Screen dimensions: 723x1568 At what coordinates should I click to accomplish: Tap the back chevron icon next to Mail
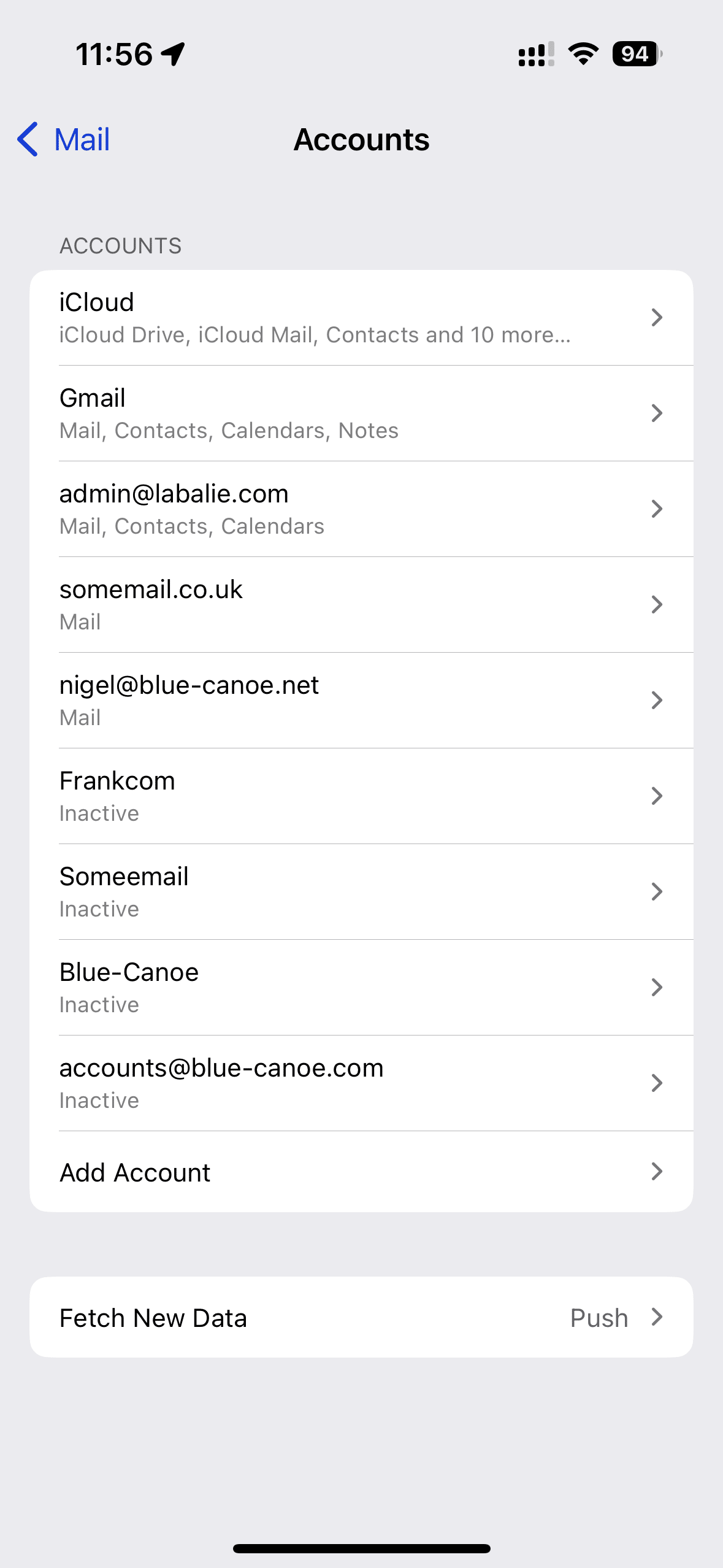point(28,139)
